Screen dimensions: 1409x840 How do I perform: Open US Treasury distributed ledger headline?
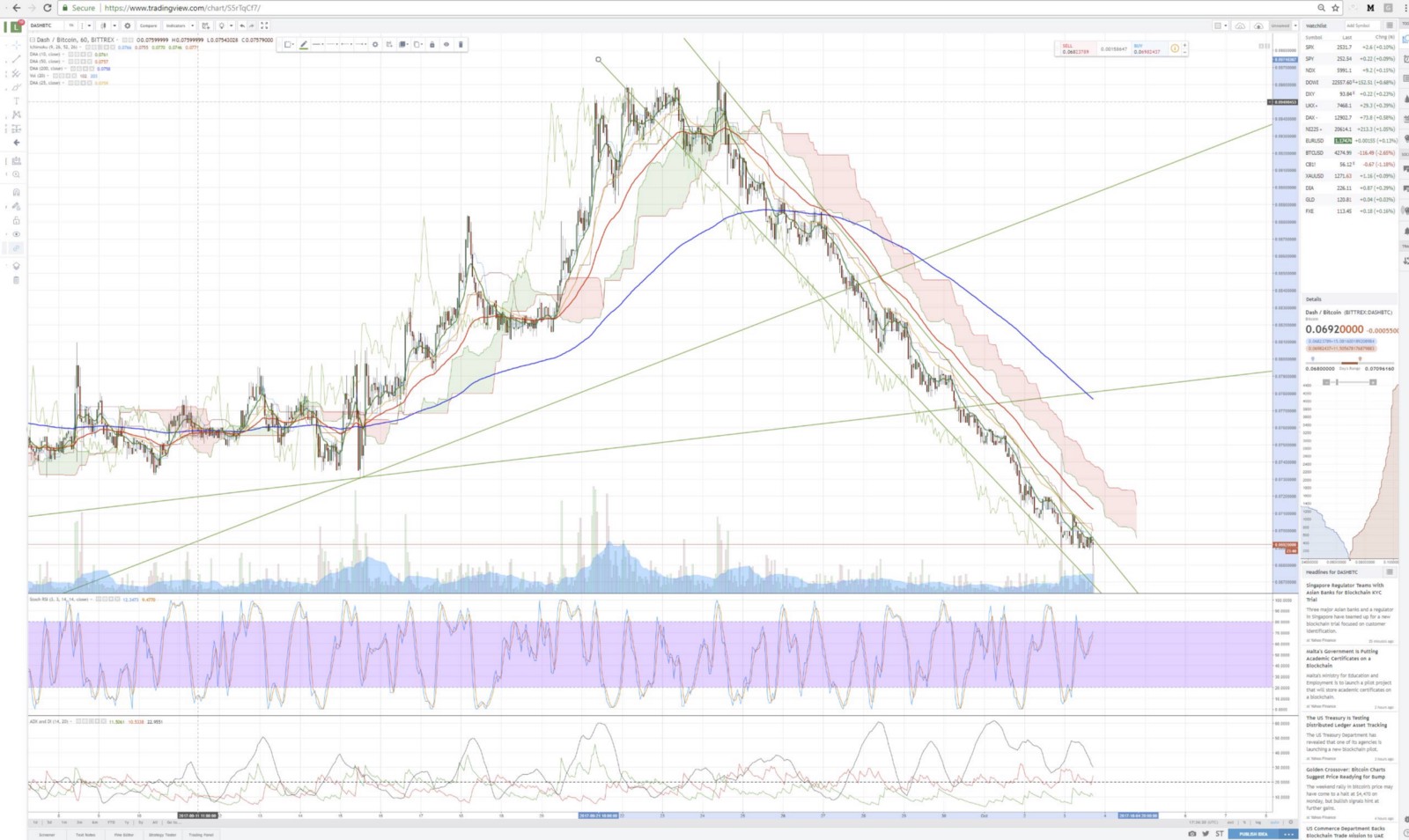pos(1346,721)
